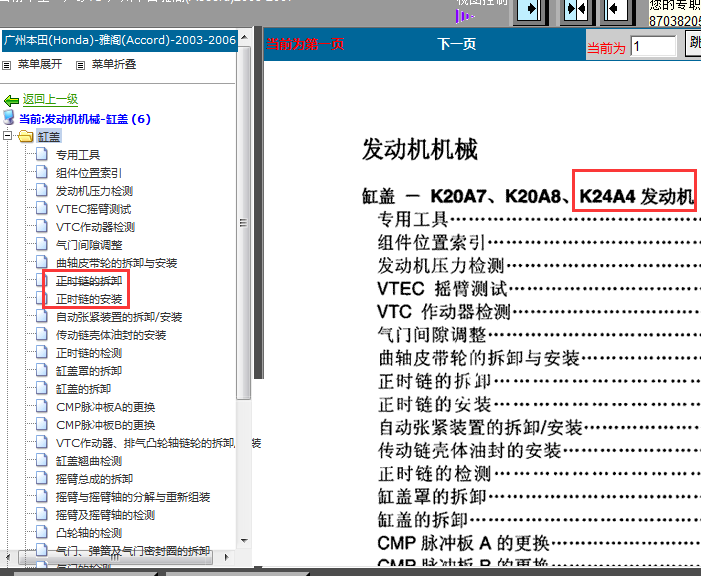Click document icon beside 专用工具
The width and height of the screenshot is (701, 576).
coord(42,154)
